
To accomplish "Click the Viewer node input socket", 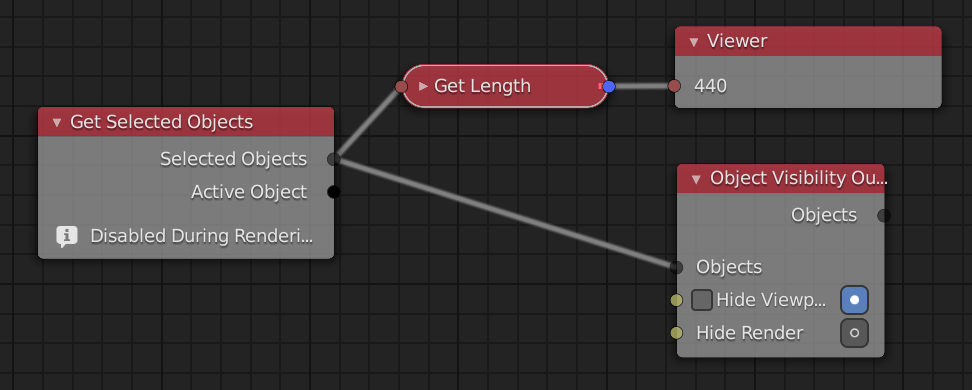I will (x=674, y=86).
